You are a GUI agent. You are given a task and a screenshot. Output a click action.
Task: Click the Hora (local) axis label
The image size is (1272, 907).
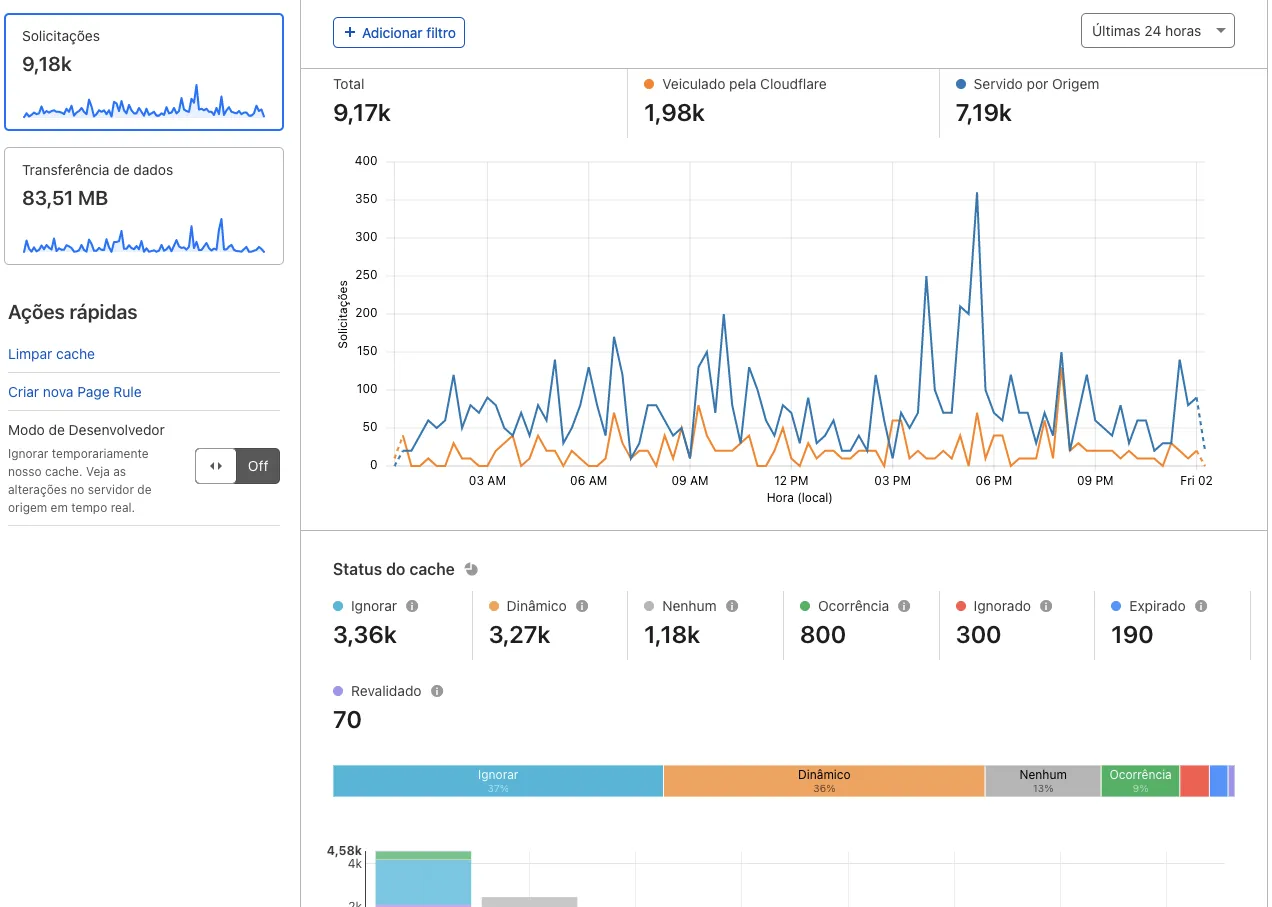pyautogui.click(x=799, y=497)
